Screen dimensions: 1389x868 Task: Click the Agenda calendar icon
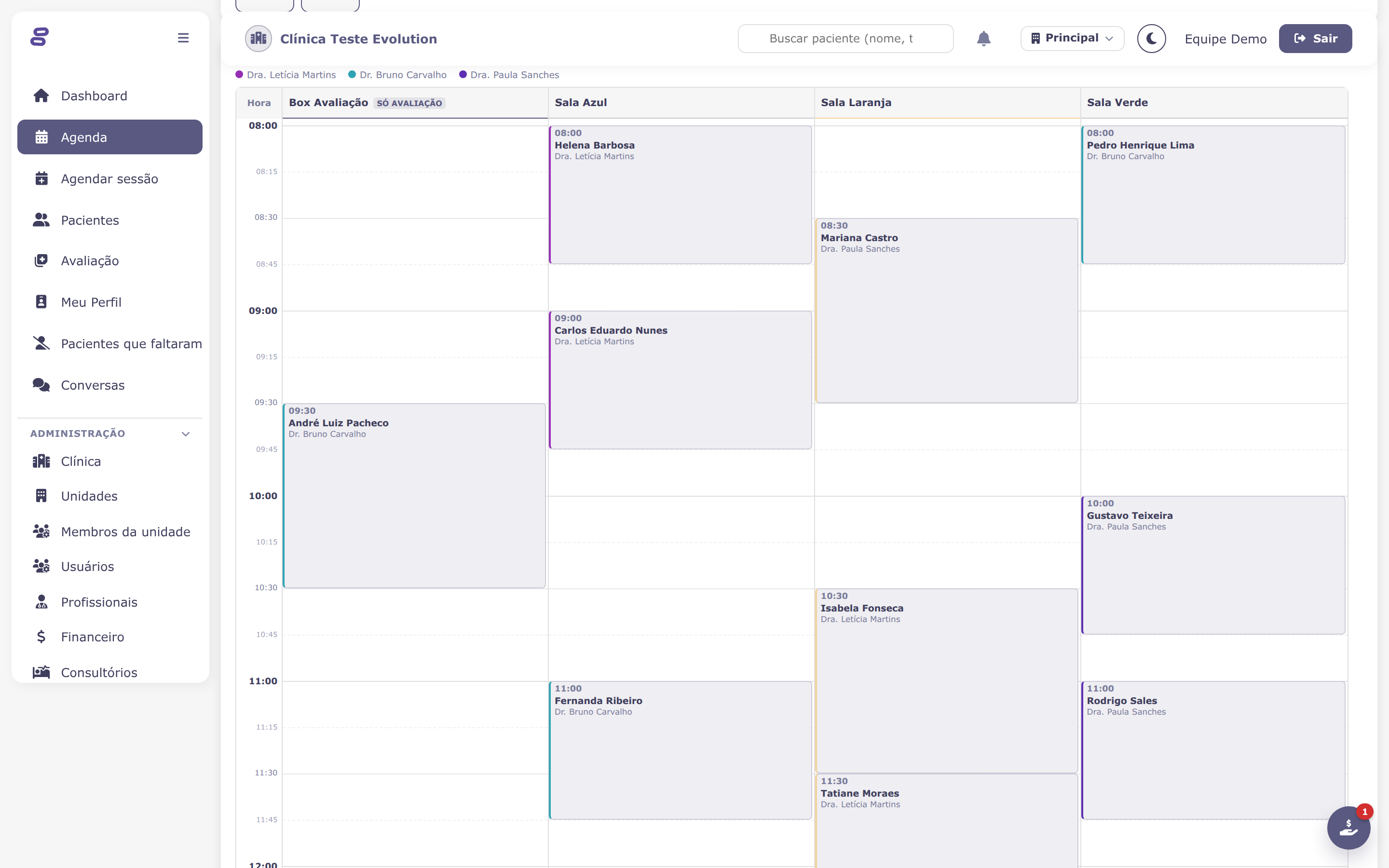click(x=41, y=137)
